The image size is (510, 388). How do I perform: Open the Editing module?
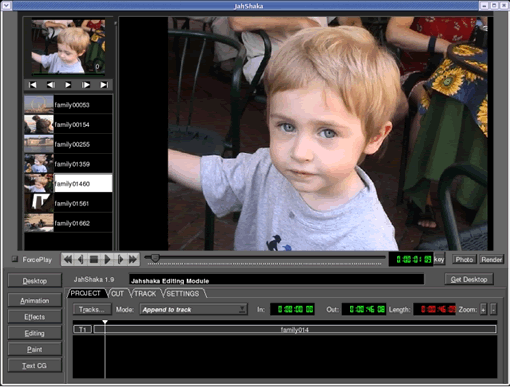point(35,333)
